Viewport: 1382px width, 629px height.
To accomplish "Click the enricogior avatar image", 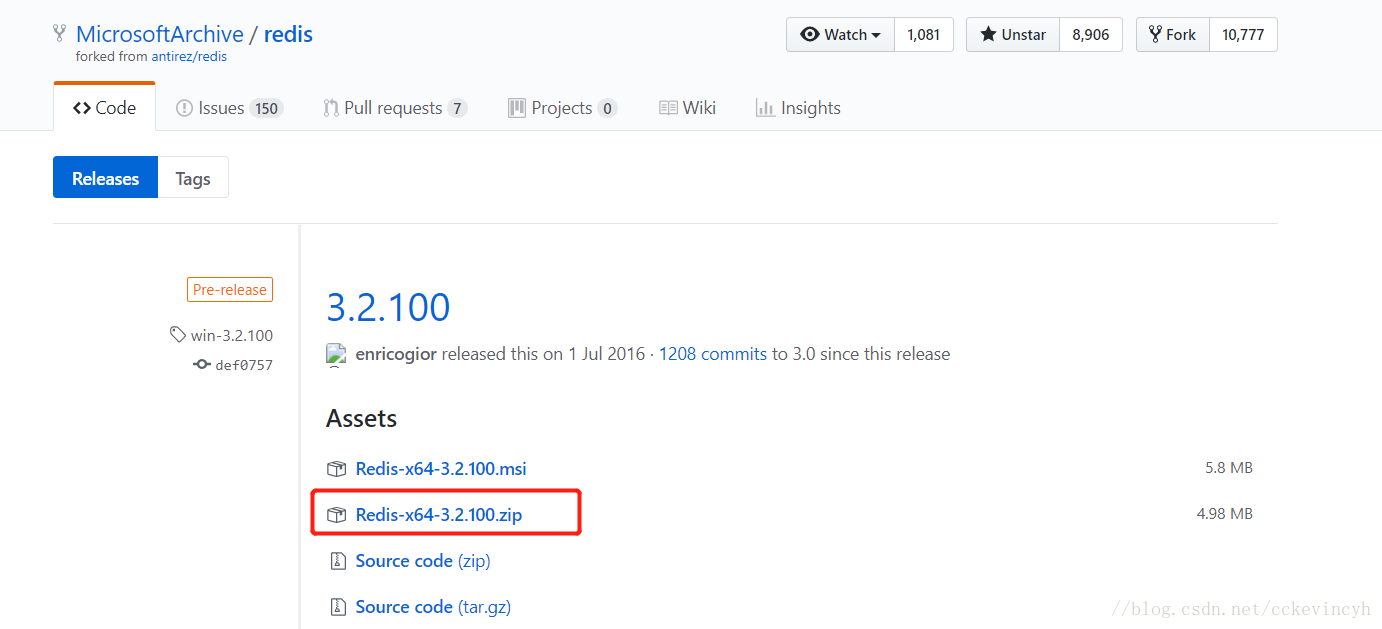I will pos(337,354).
